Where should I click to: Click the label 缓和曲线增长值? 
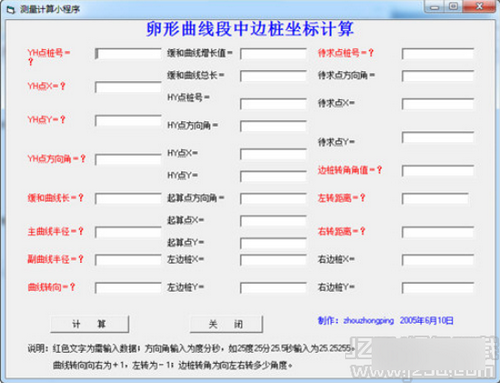click(200, 53)
